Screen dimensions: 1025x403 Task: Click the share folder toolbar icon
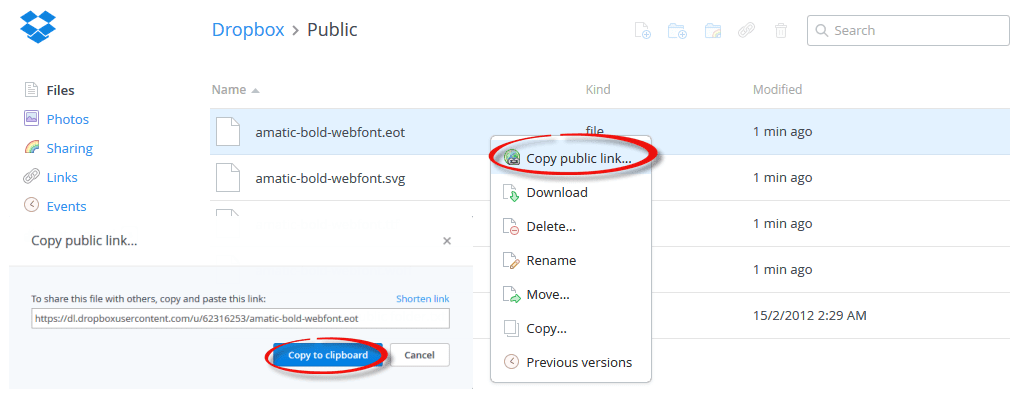coord(713,31)
